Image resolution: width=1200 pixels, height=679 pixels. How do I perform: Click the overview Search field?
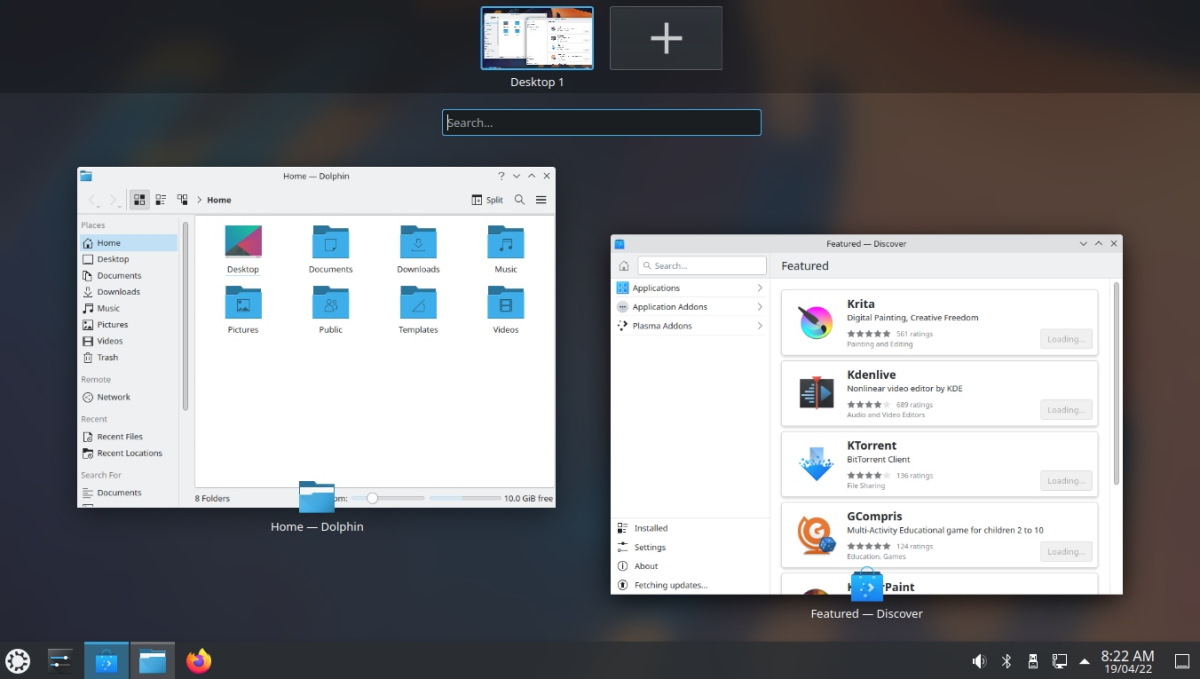coord(600,122)
